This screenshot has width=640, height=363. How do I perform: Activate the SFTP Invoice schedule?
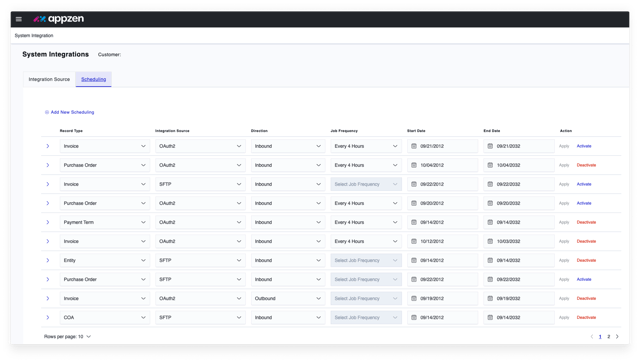pos(584,184)
